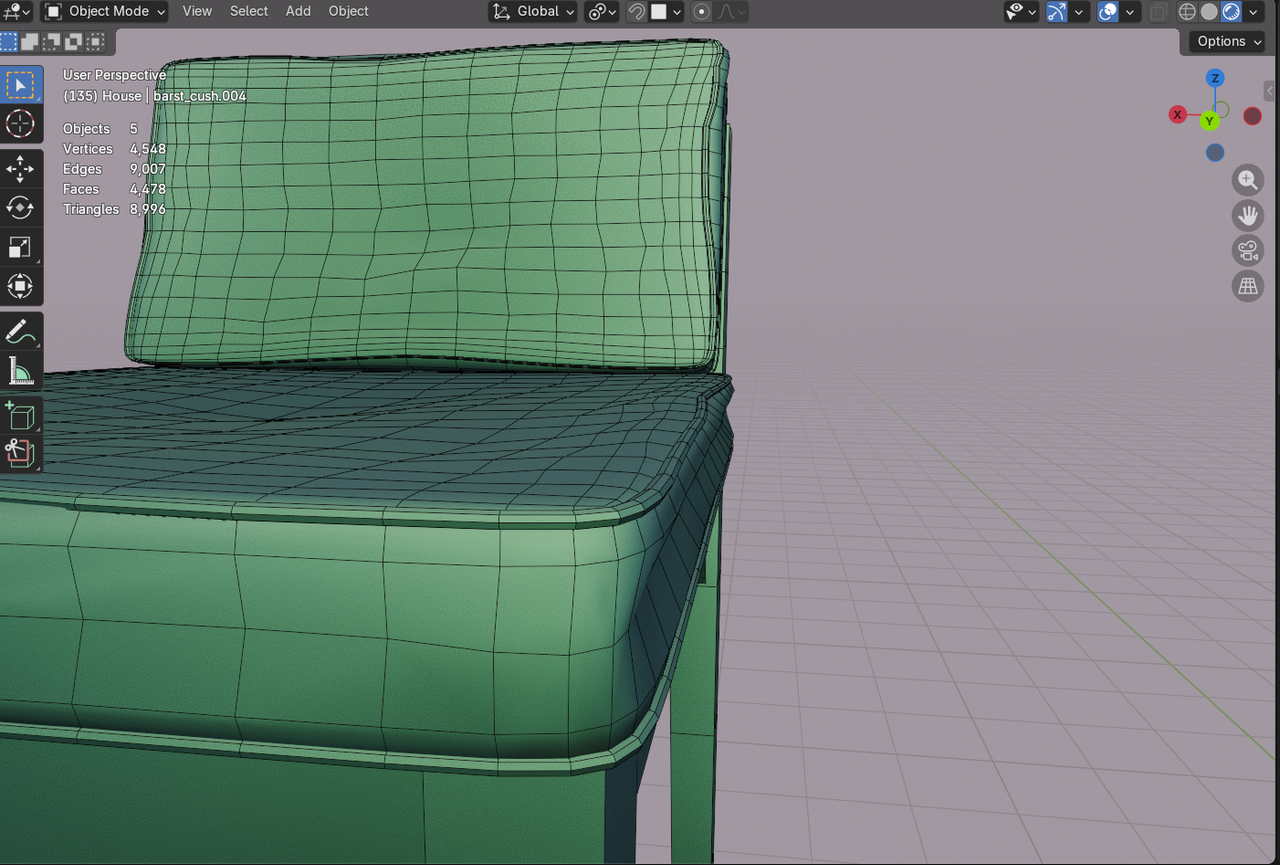The width and height of the screenshot is (1280, 865).
Task: Open the Select menu
Action: coord(249,11)
